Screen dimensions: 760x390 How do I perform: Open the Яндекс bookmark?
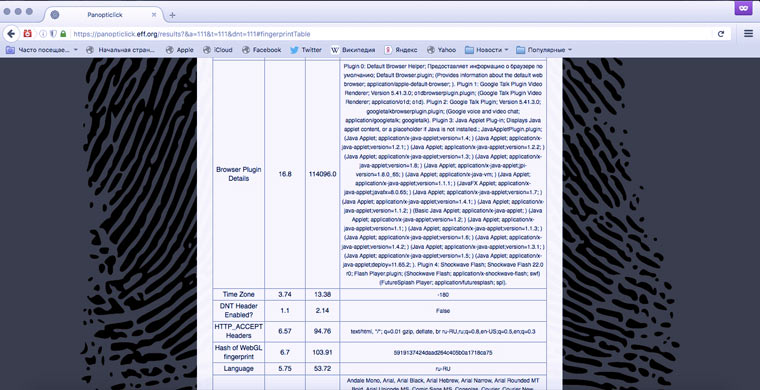point(401,49)
